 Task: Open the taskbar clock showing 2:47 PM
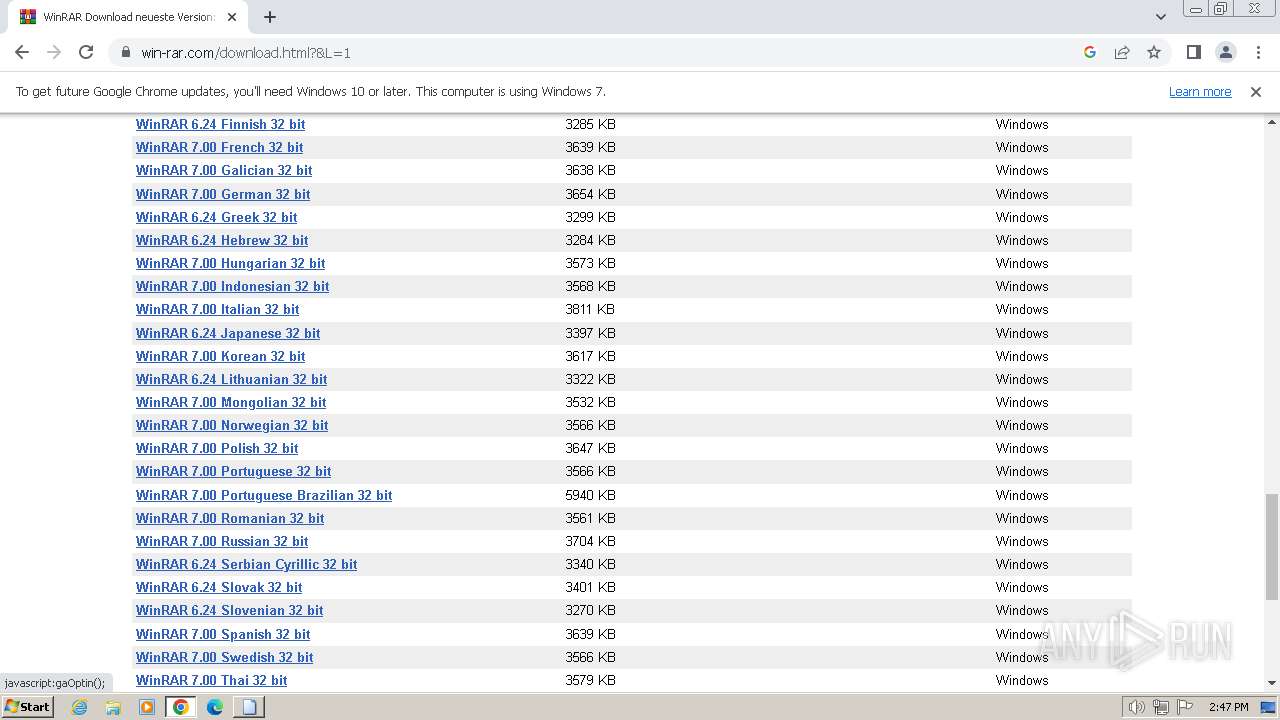pos(1229,707)
